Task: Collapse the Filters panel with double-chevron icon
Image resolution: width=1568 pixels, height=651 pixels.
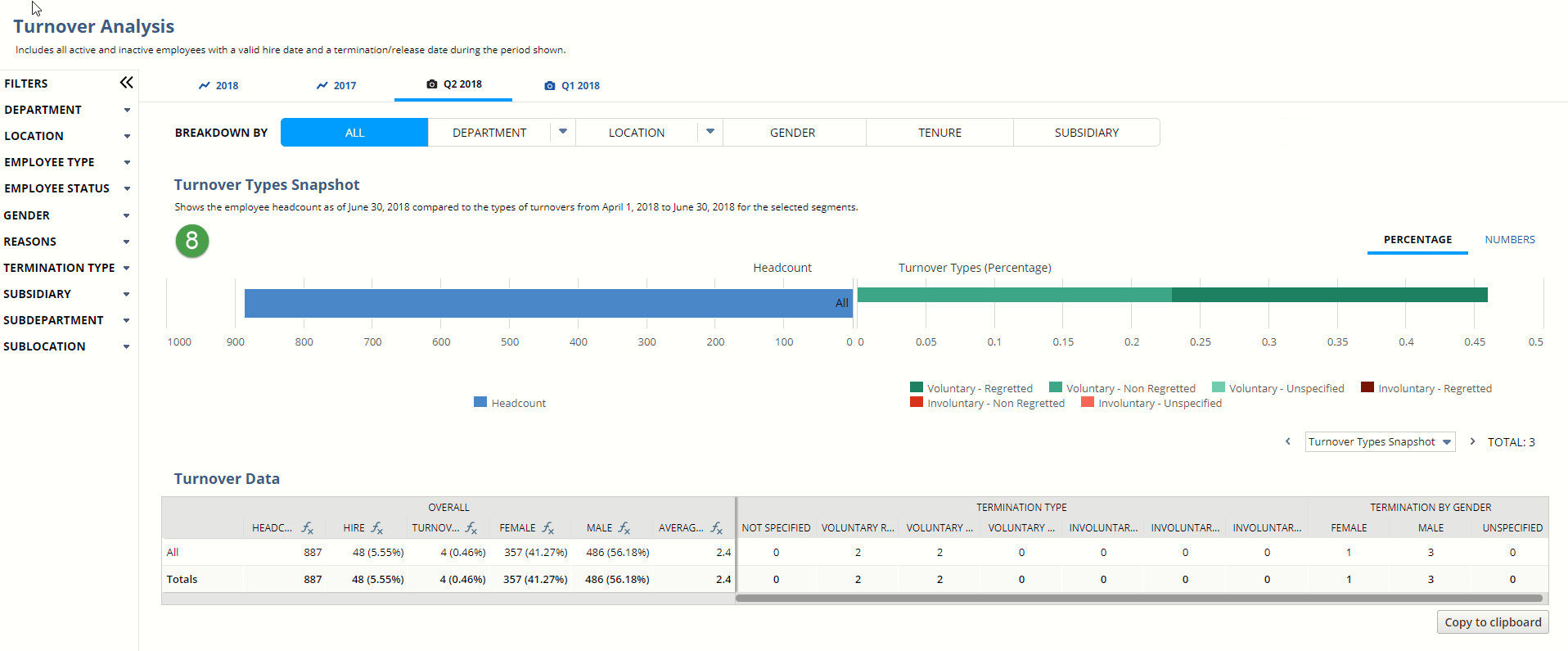Action: [x=126, y=83]
